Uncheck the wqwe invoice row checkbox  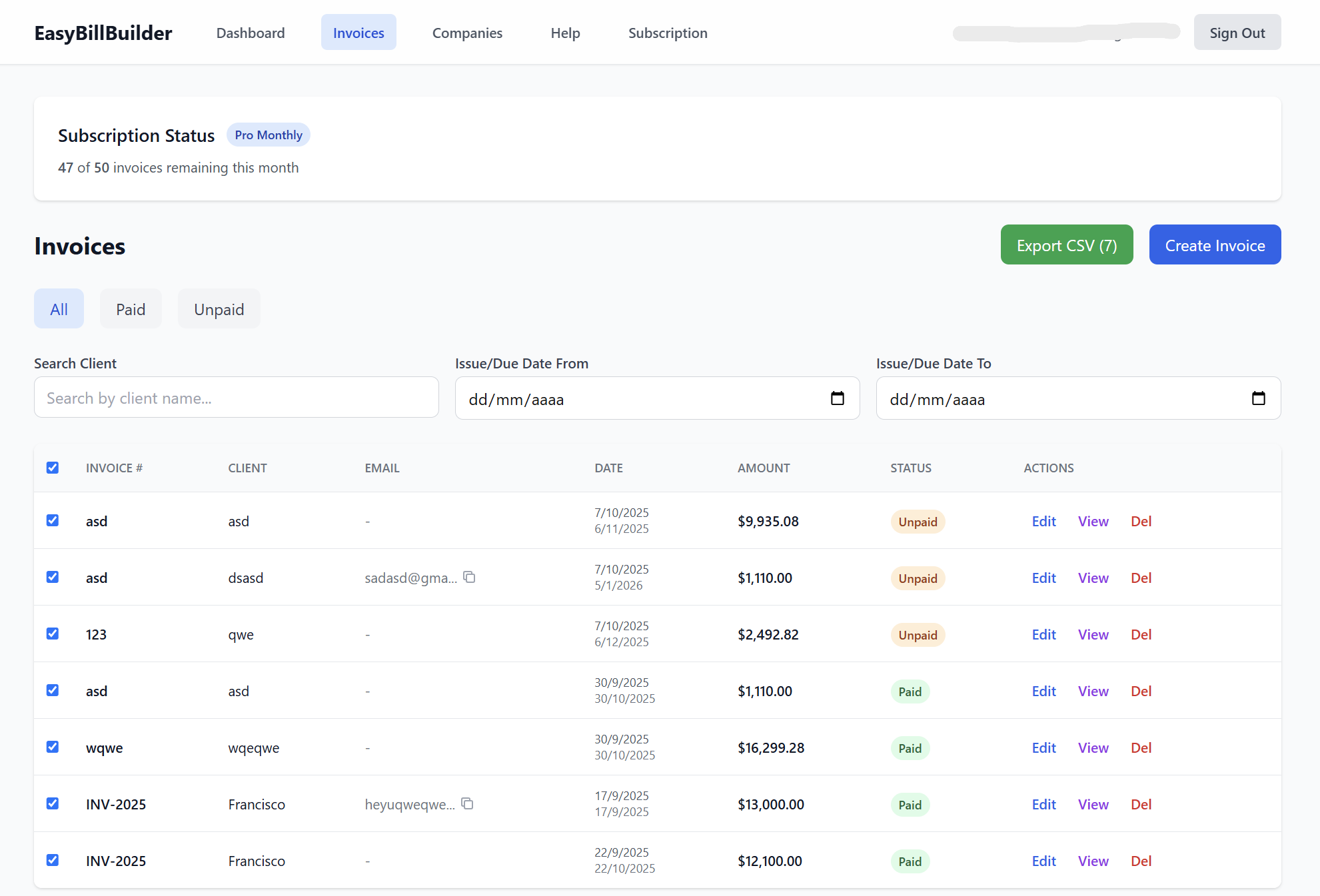pos(53,747)
